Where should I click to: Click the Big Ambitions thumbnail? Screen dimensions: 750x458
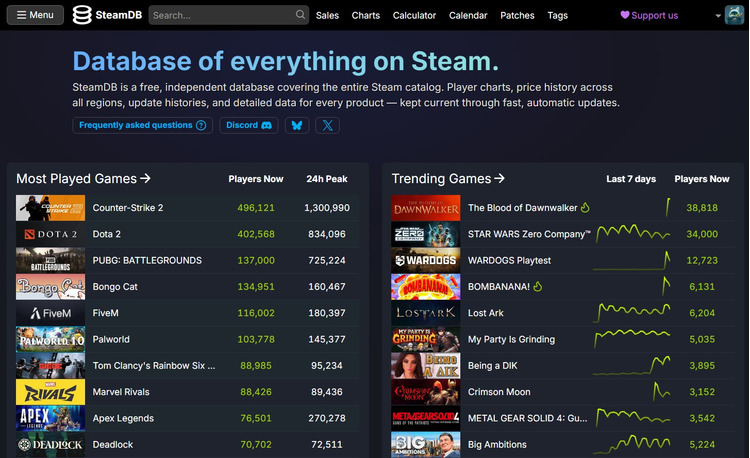[426, 444]
